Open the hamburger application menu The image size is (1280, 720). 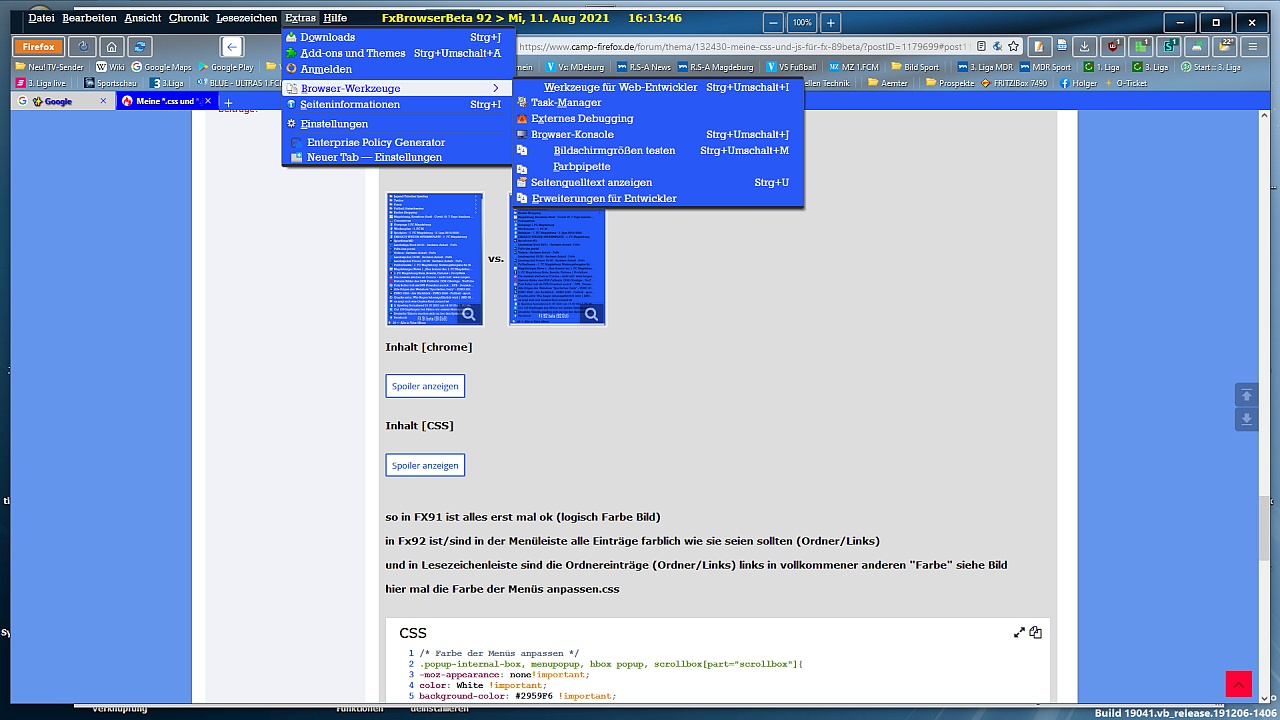pyautogui.click(x=1252, y=47)
